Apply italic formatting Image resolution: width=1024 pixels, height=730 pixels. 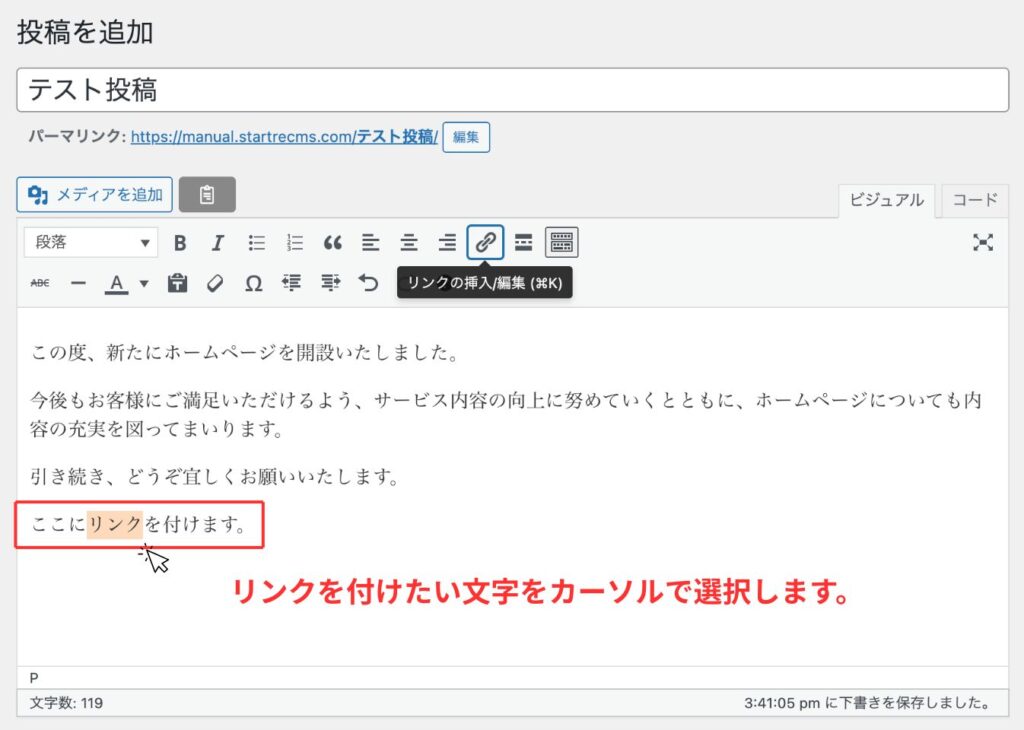[217, 243]
